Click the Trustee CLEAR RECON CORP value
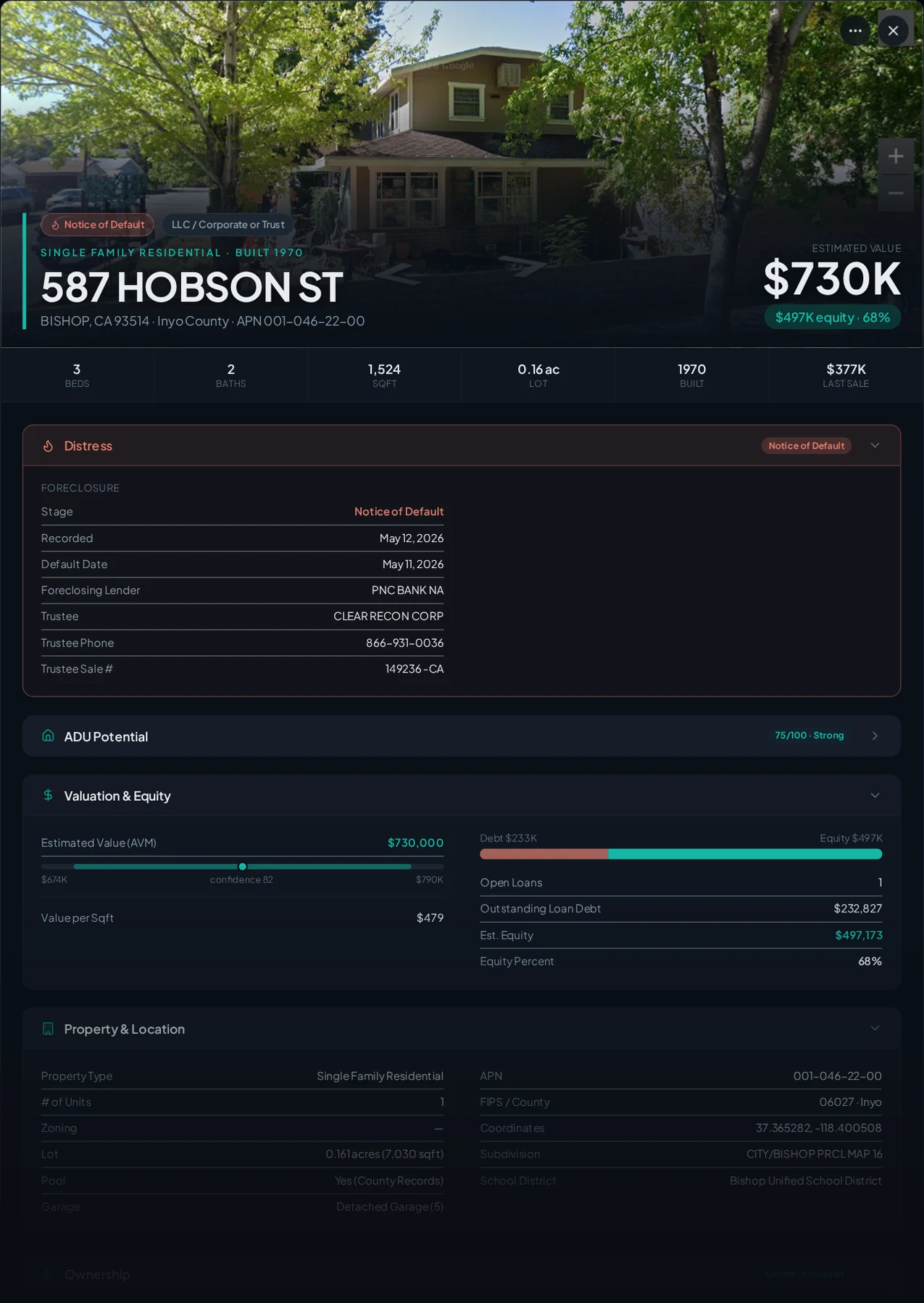The height and width of the screenshot is (1303, 924). [x=388, y=616]
